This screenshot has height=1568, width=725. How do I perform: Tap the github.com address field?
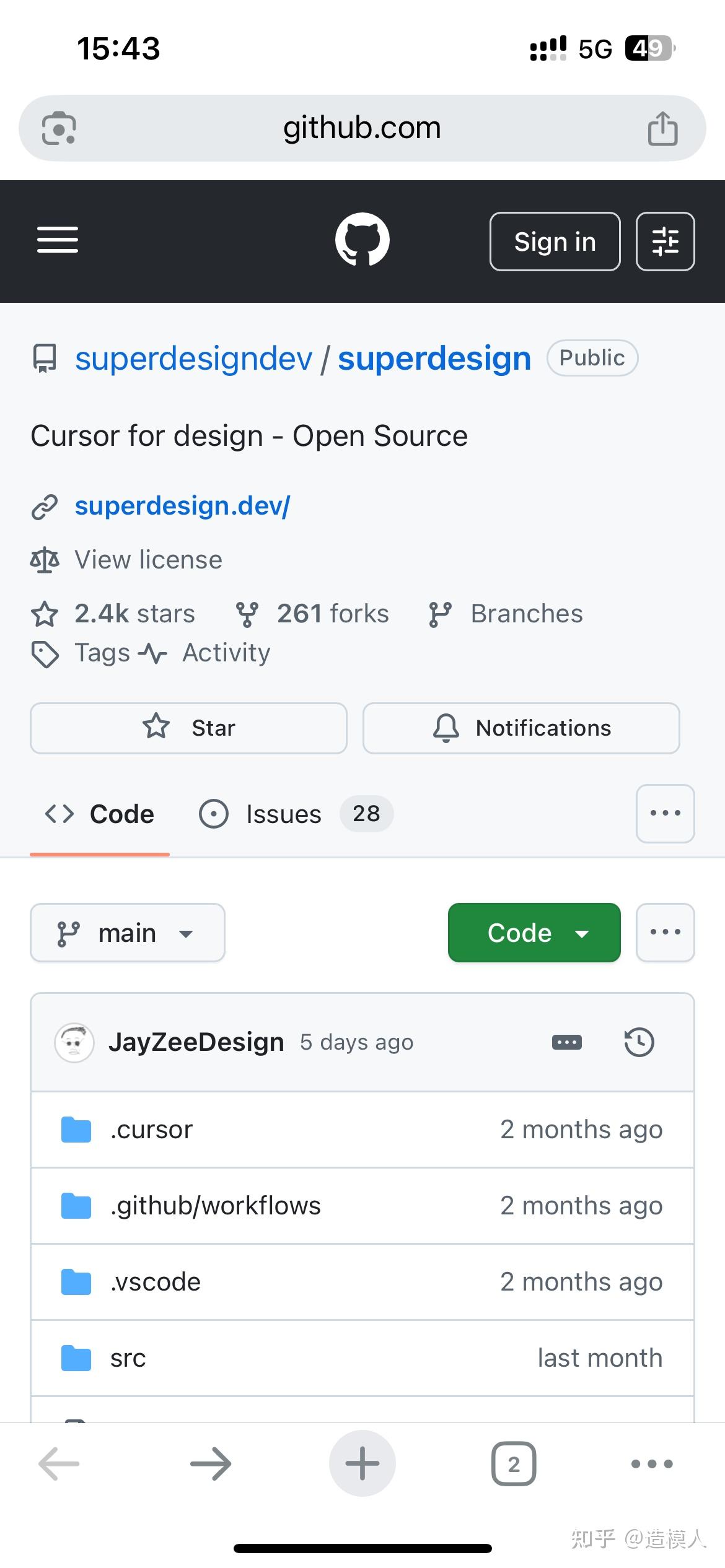362,129
